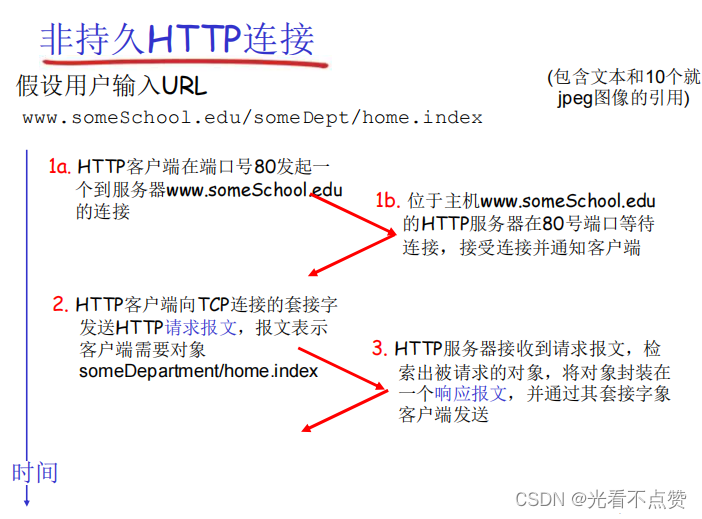
Task: Click the line jpeg图像的引用)
Action: click(623, 98)
